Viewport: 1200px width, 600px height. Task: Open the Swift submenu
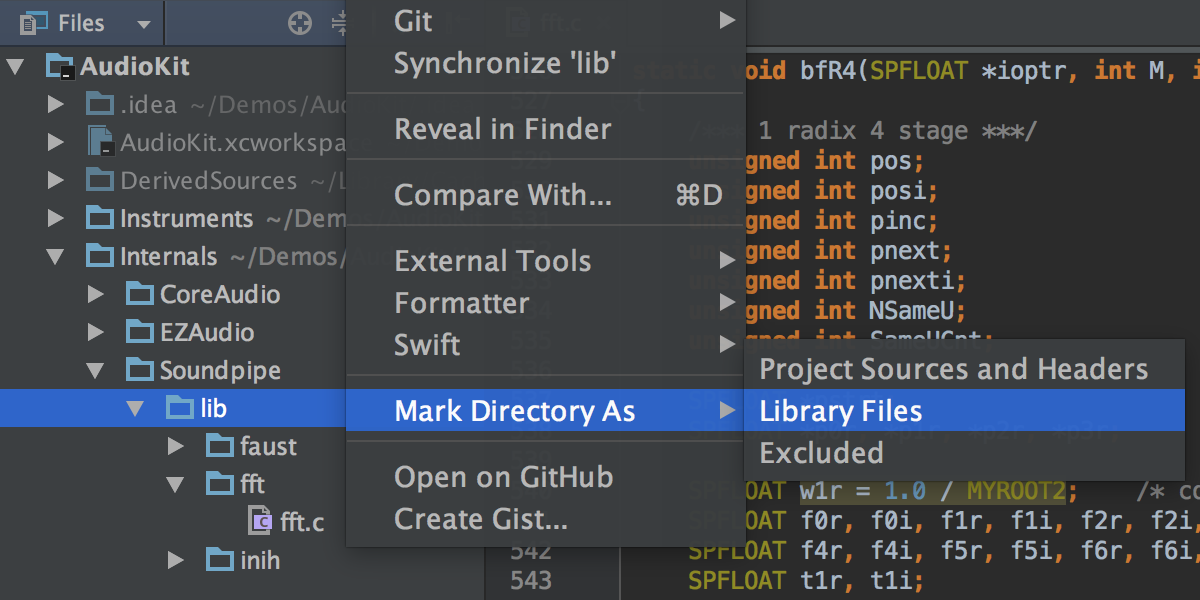tap(545, 345)
